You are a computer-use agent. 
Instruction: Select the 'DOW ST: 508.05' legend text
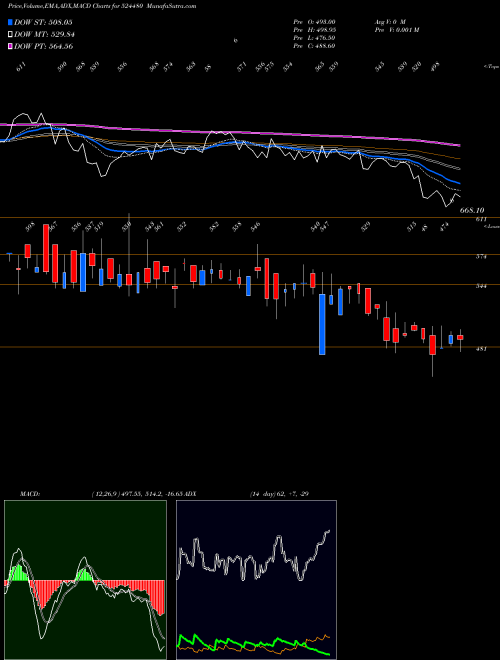pyautogui.click(x=43, y=22)
